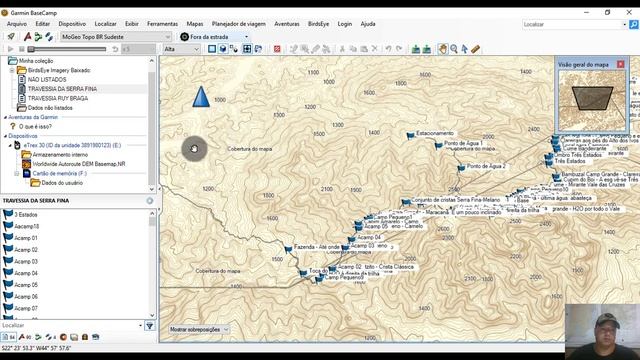
Task: Click the delete X icon in toolbar
Action: coord(374,49)
